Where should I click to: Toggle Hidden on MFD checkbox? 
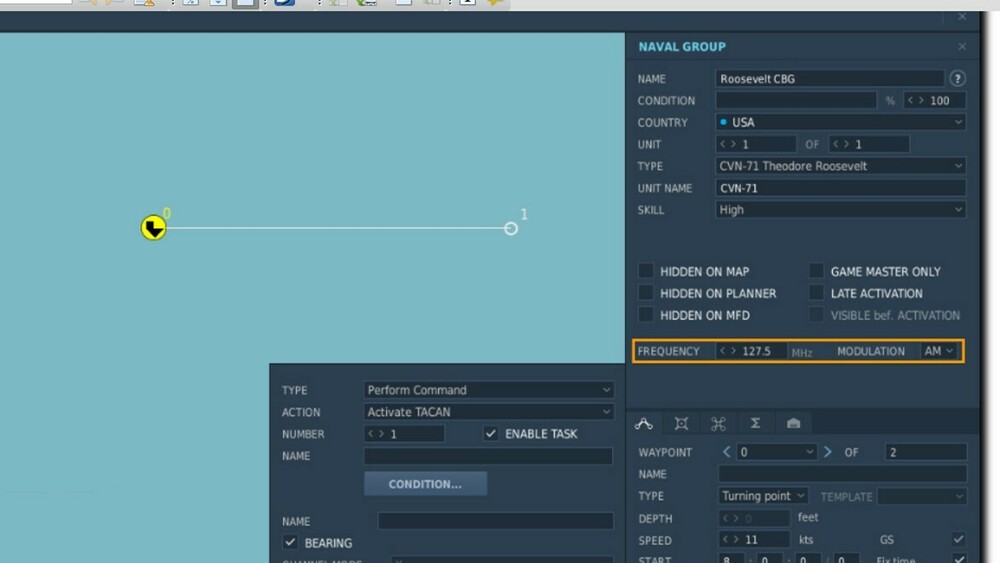[645, 314]
